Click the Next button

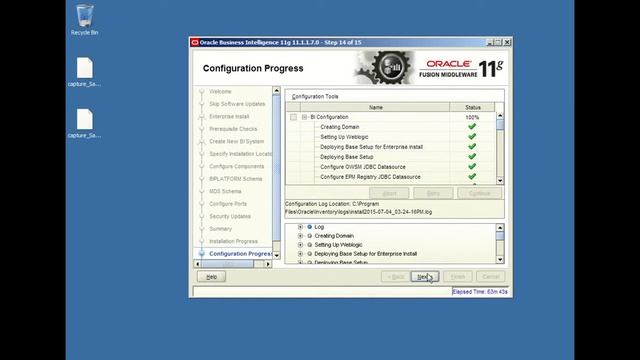coord(424,277)
